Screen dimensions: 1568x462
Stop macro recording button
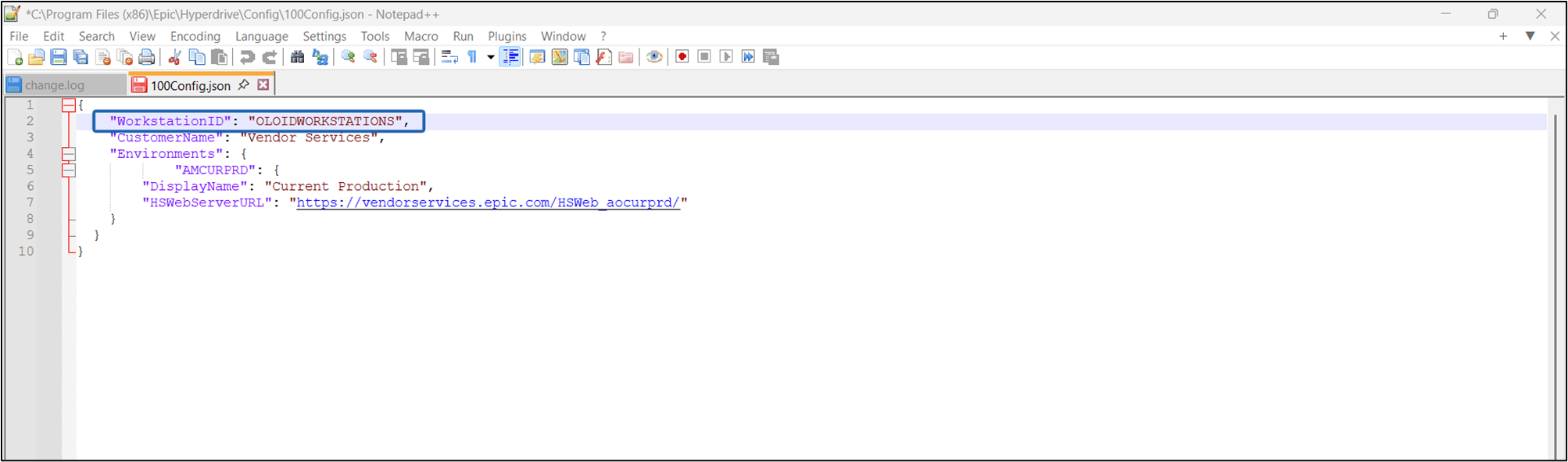tap(704, 57)
